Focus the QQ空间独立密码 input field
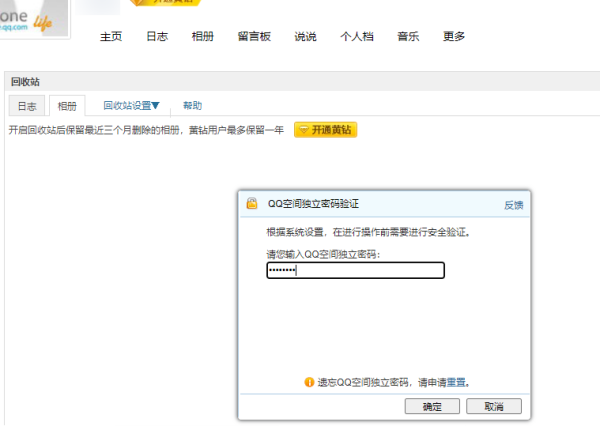 coord(355,270)
